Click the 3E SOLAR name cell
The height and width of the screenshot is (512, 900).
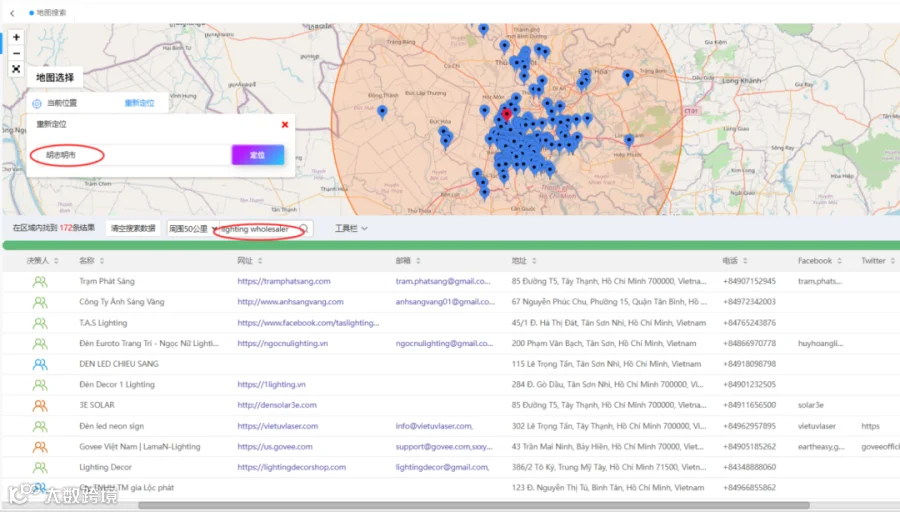coord(97,405)
